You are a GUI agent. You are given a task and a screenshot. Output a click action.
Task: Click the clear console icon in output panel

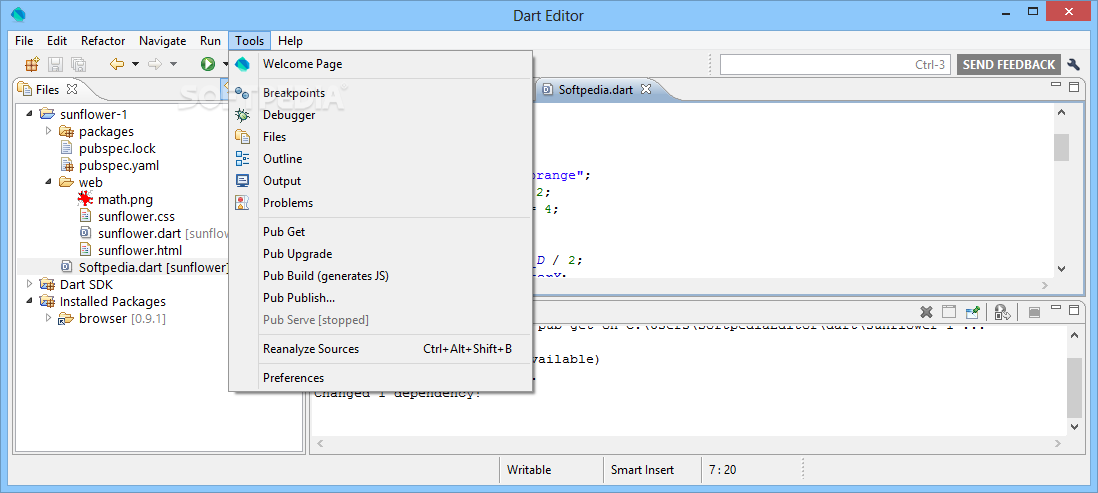click(949, 312)
